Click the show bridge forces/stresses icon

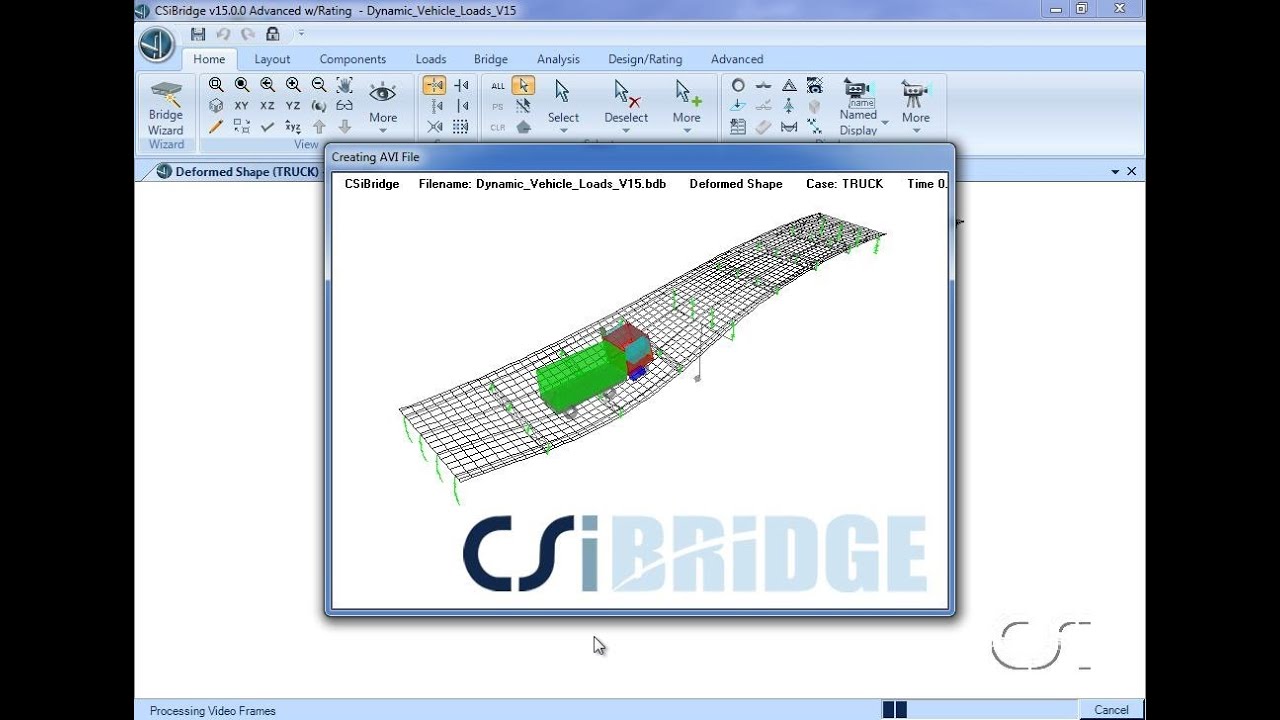pos(789,127)
